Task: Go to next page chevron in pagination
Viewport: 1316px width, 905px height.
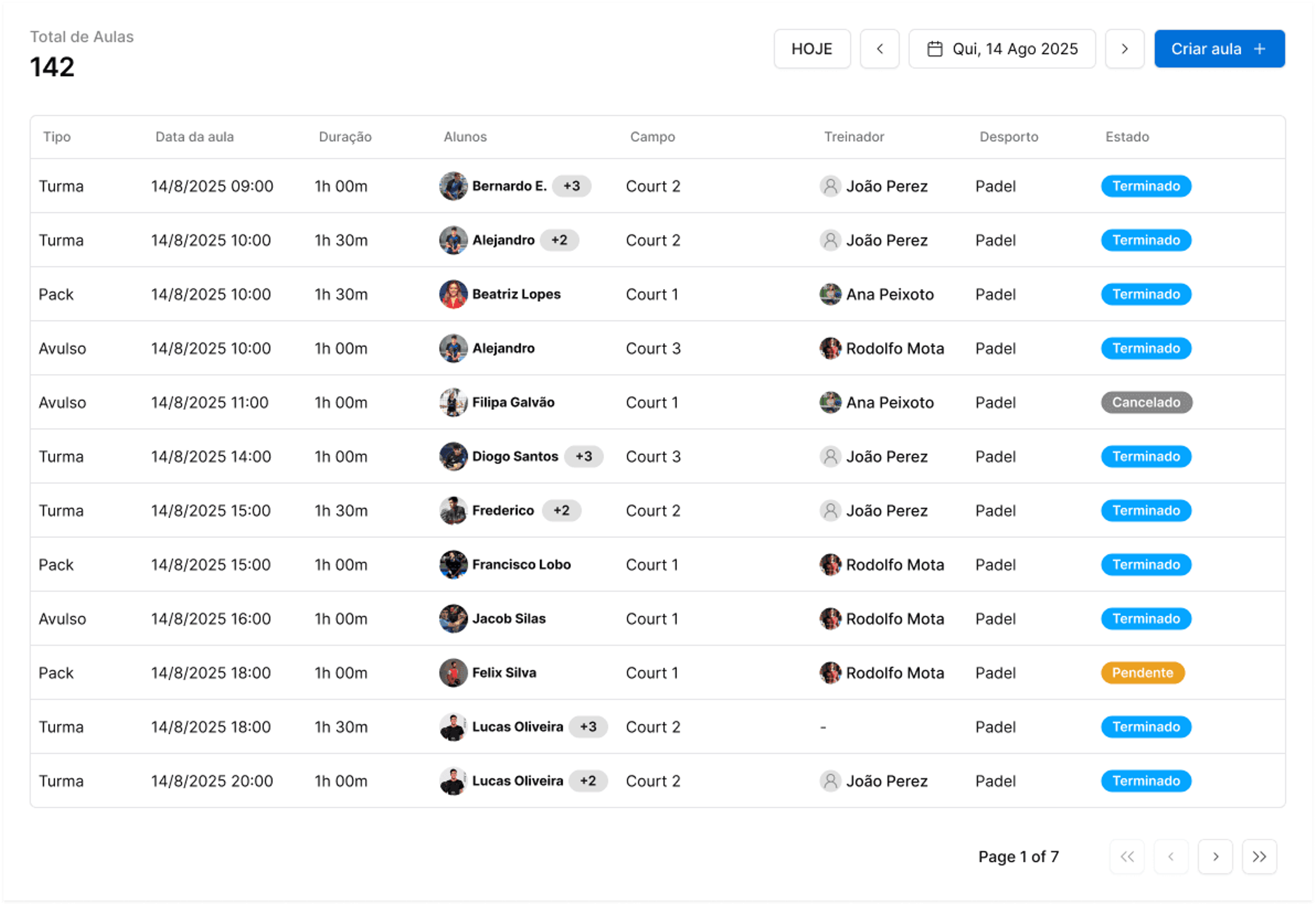Action: click(x=1215, y=856)
